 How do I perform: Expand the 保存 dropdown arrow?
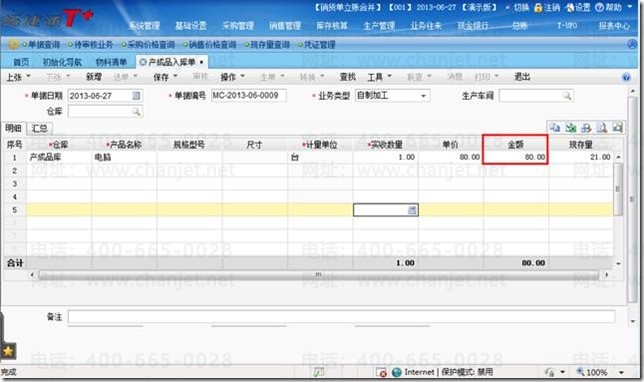pyautogui.click(x=175, y=76)
